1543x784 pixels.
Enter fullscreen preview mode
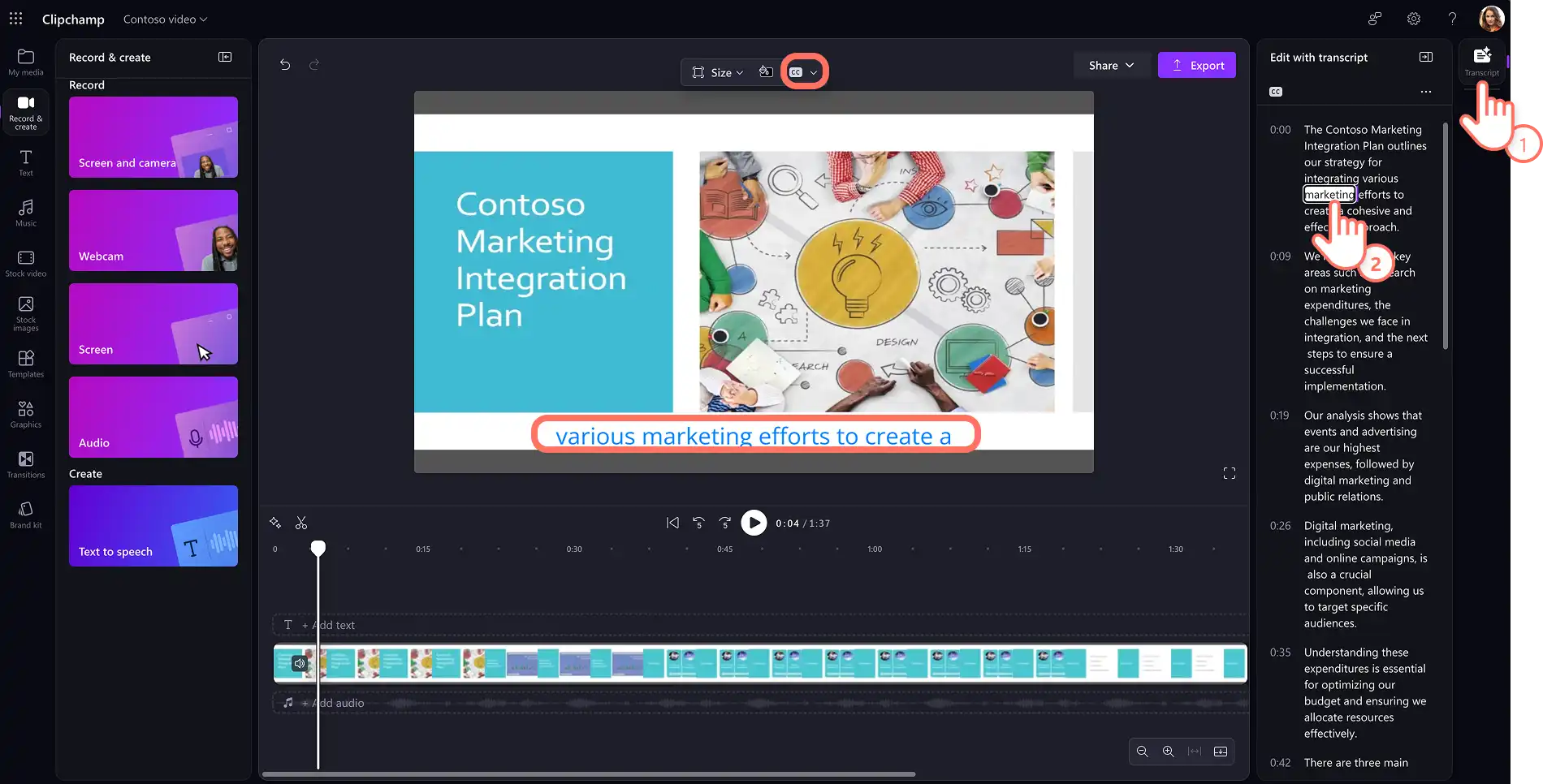point(1230,473)
